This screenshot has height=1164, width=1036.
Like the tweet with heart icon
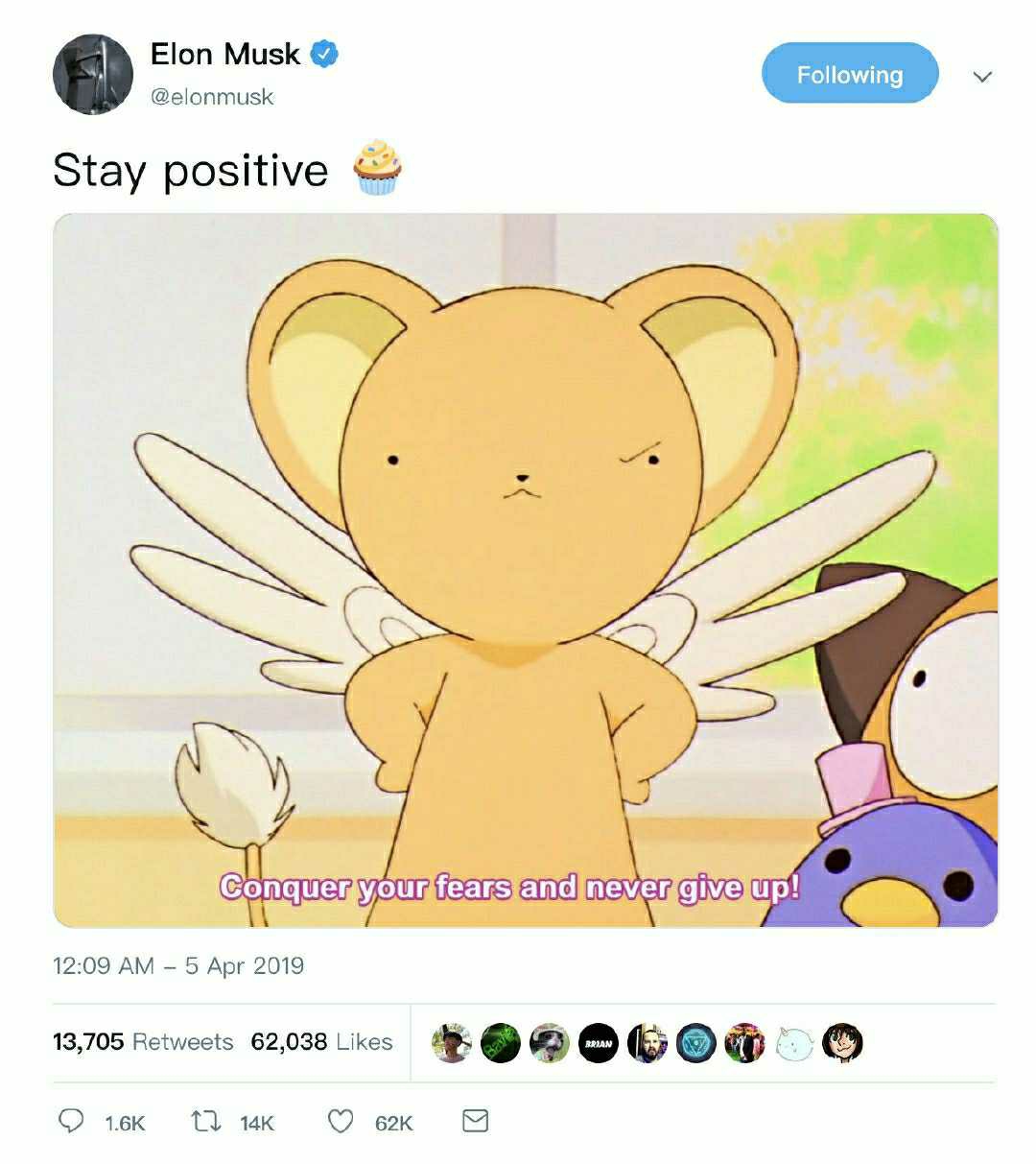pos(341,1121)
